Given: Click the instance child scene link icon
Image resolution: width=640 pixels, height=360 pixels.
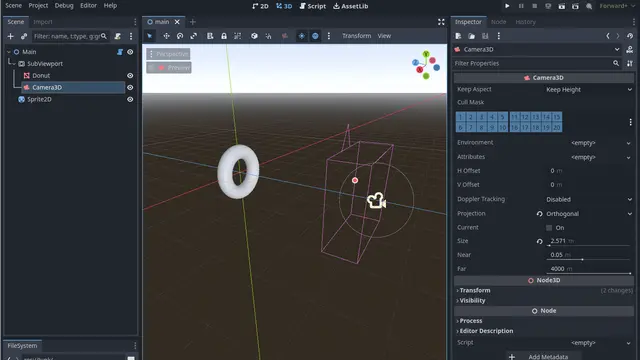Looking at the screenshot, I should [24, 36].
